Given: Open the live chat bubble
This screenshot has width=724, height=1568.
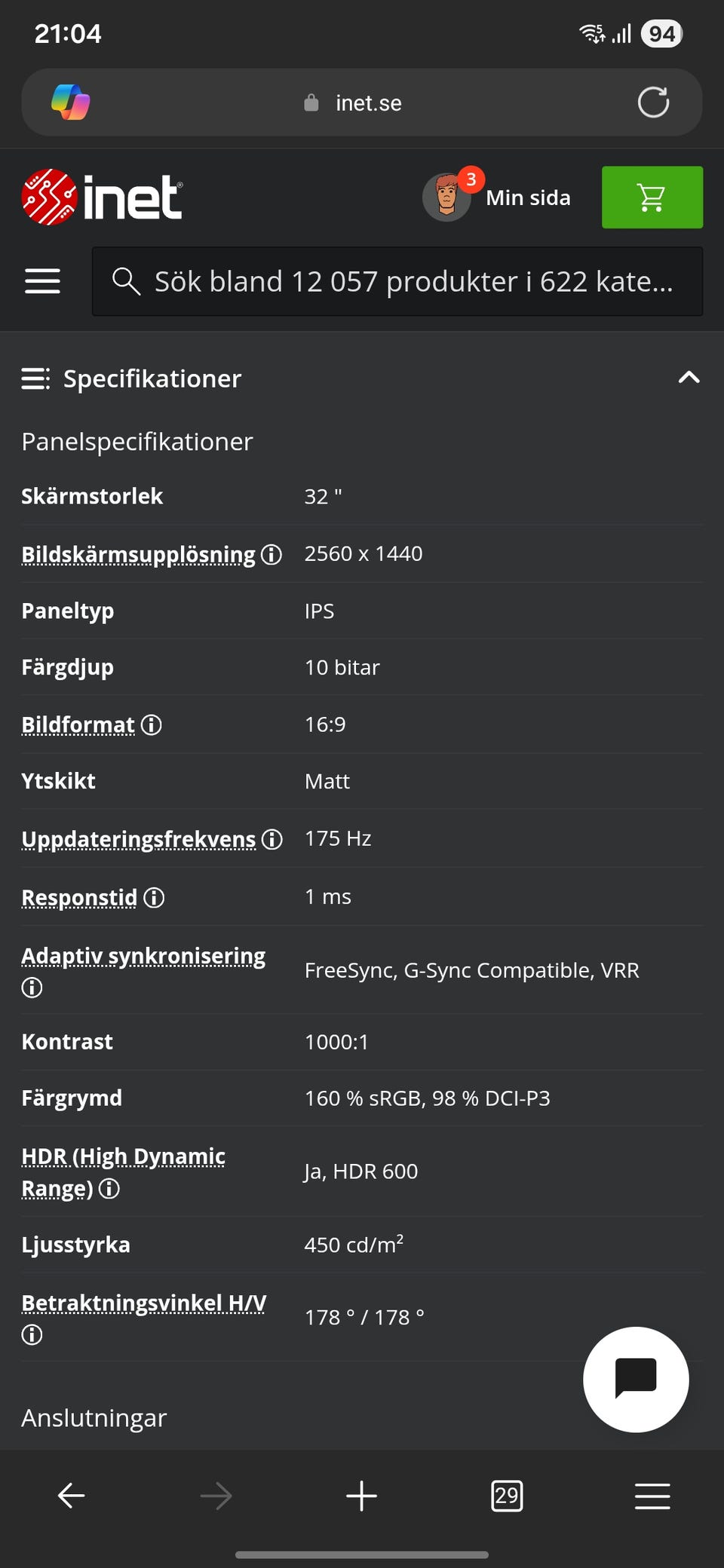Looking at the screenshot, I should coord(636,1379).
